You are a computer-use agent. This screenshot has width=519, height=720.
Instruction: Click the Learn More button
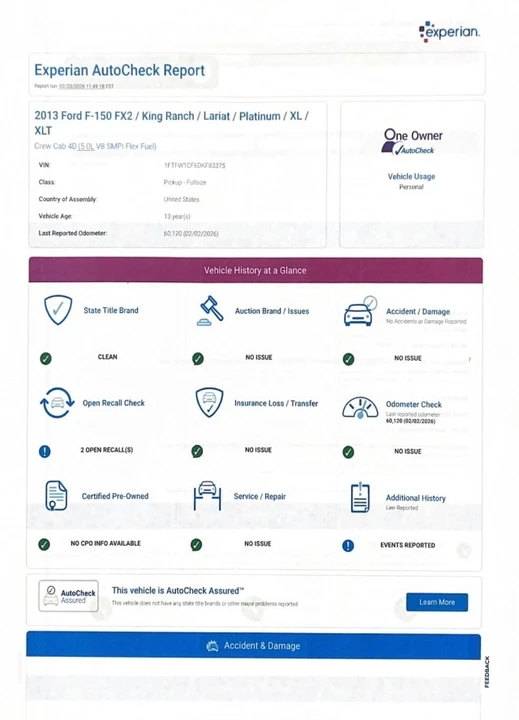click(x=437, y=602)
